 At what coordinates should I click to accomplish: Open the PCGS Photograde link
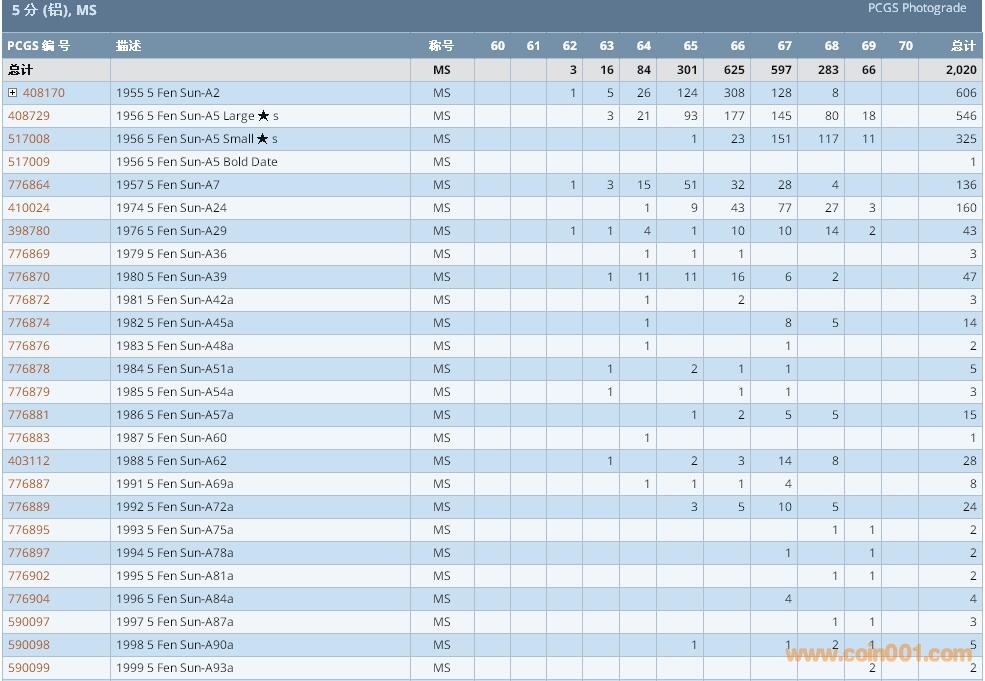[916, 8]
